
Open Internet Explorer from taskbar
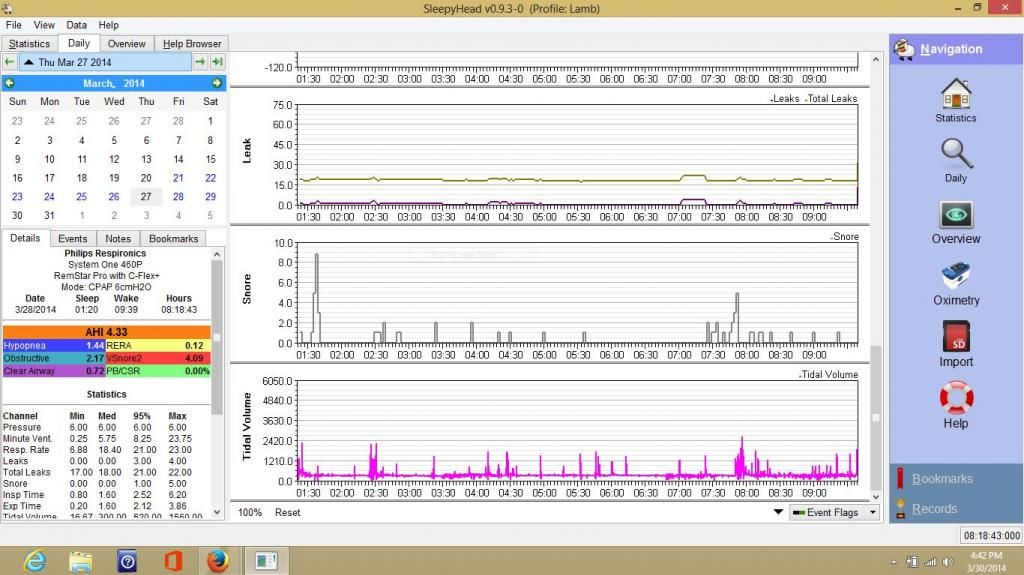coord(35,561)
